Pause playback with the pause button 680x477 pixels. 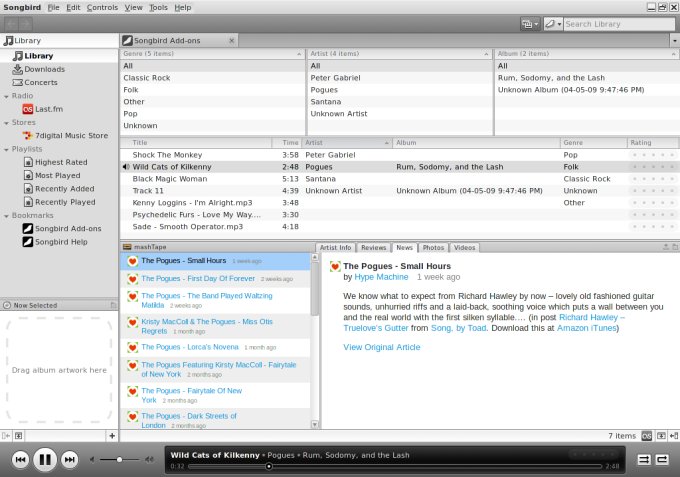point(45,459)
